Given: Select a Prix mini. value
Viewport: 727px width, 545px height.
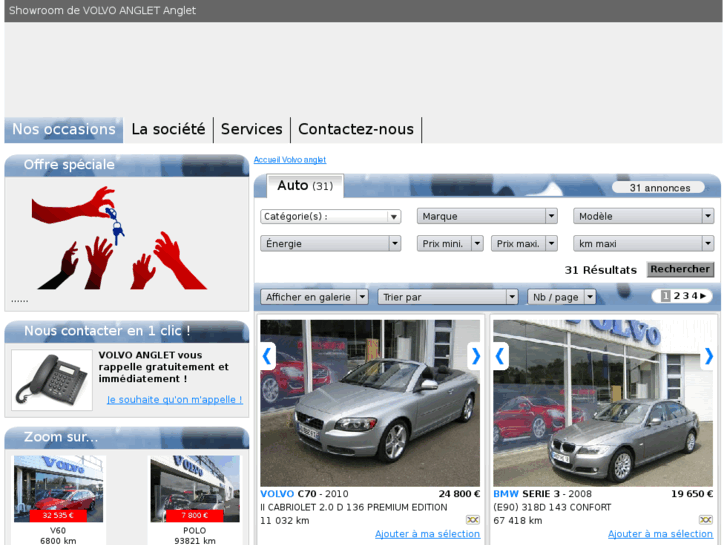Looking at the screenshot, I should pos(450,244).
